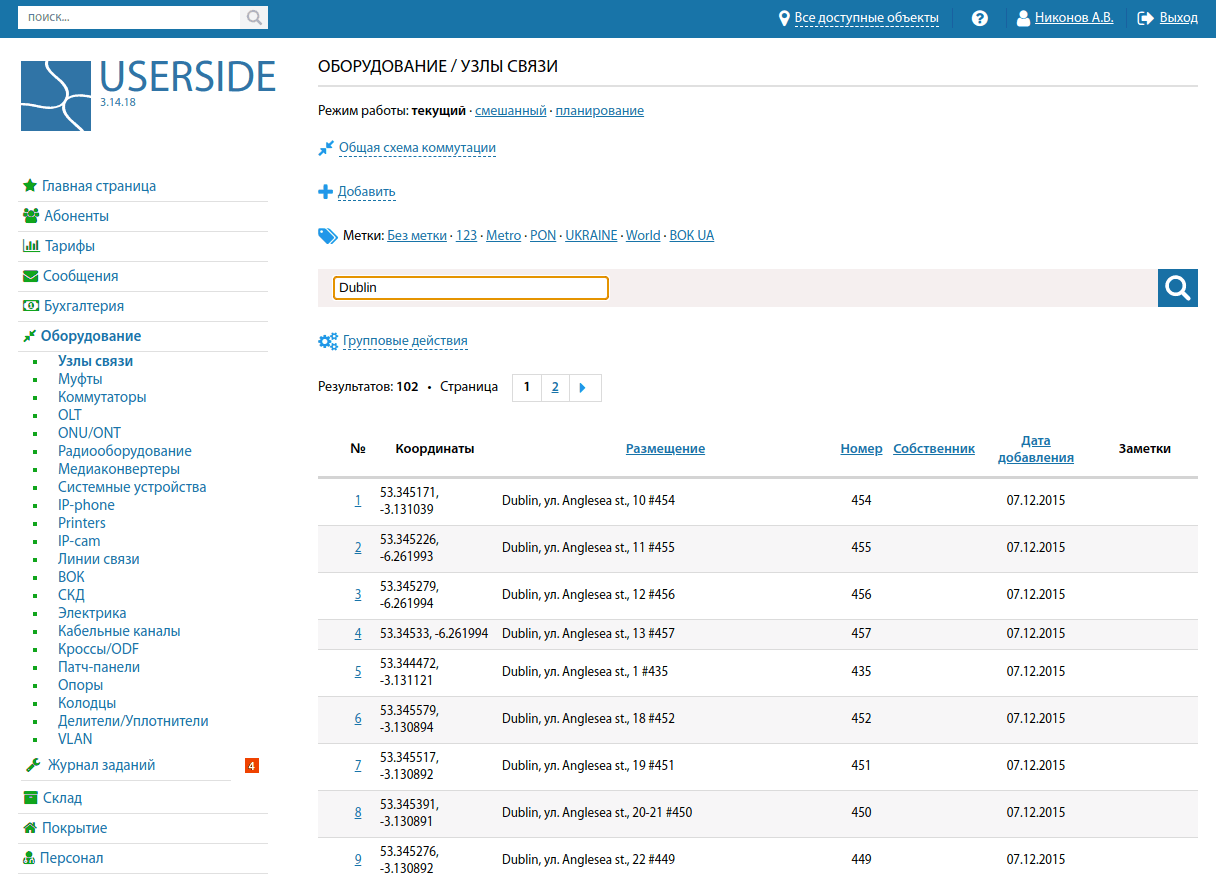Click the gears icon for Групповые действия
The image size is (1216, 878).
point(327,341)
